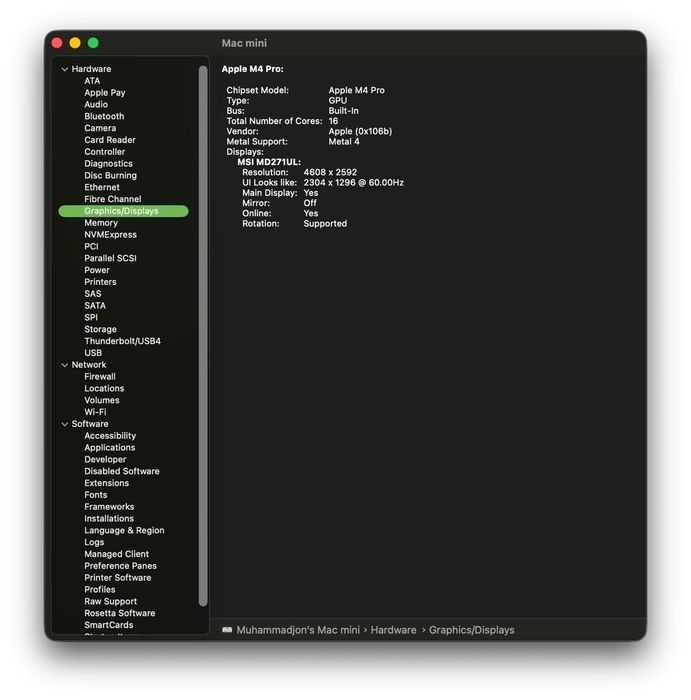Open the Camera hardware entry
This screenshot has height=700, width=691.
pyautogui.click(x=100, y=128)
